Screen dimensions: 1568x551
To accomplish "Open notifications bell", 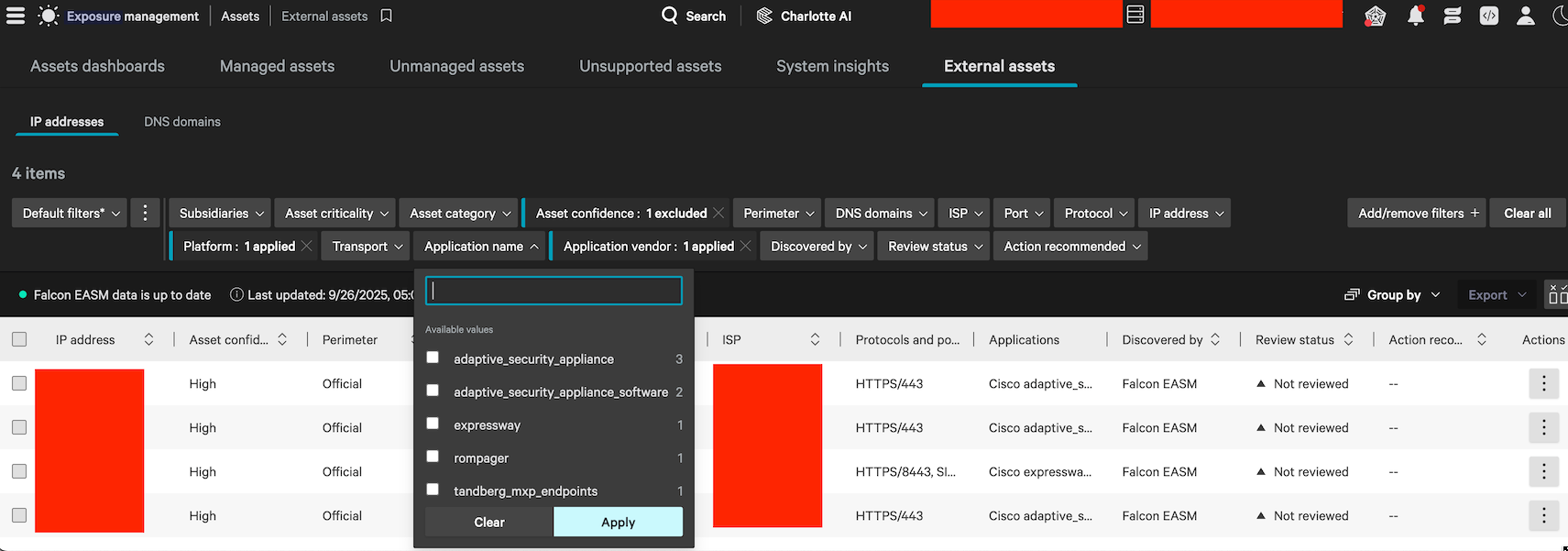I will [1416, 16].
